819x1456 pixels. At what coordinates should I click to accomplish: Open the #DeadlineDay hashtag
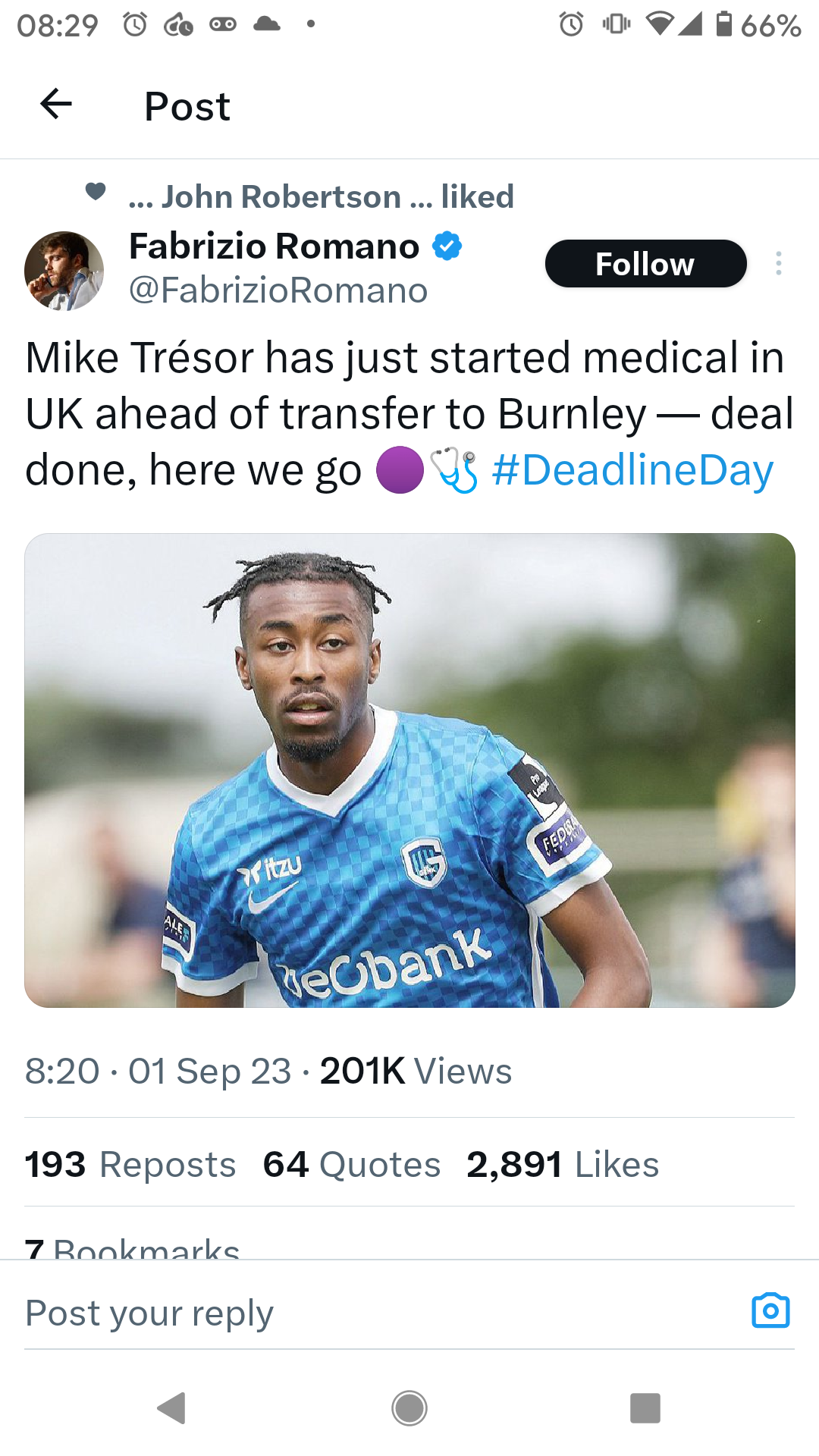point(632,470)
